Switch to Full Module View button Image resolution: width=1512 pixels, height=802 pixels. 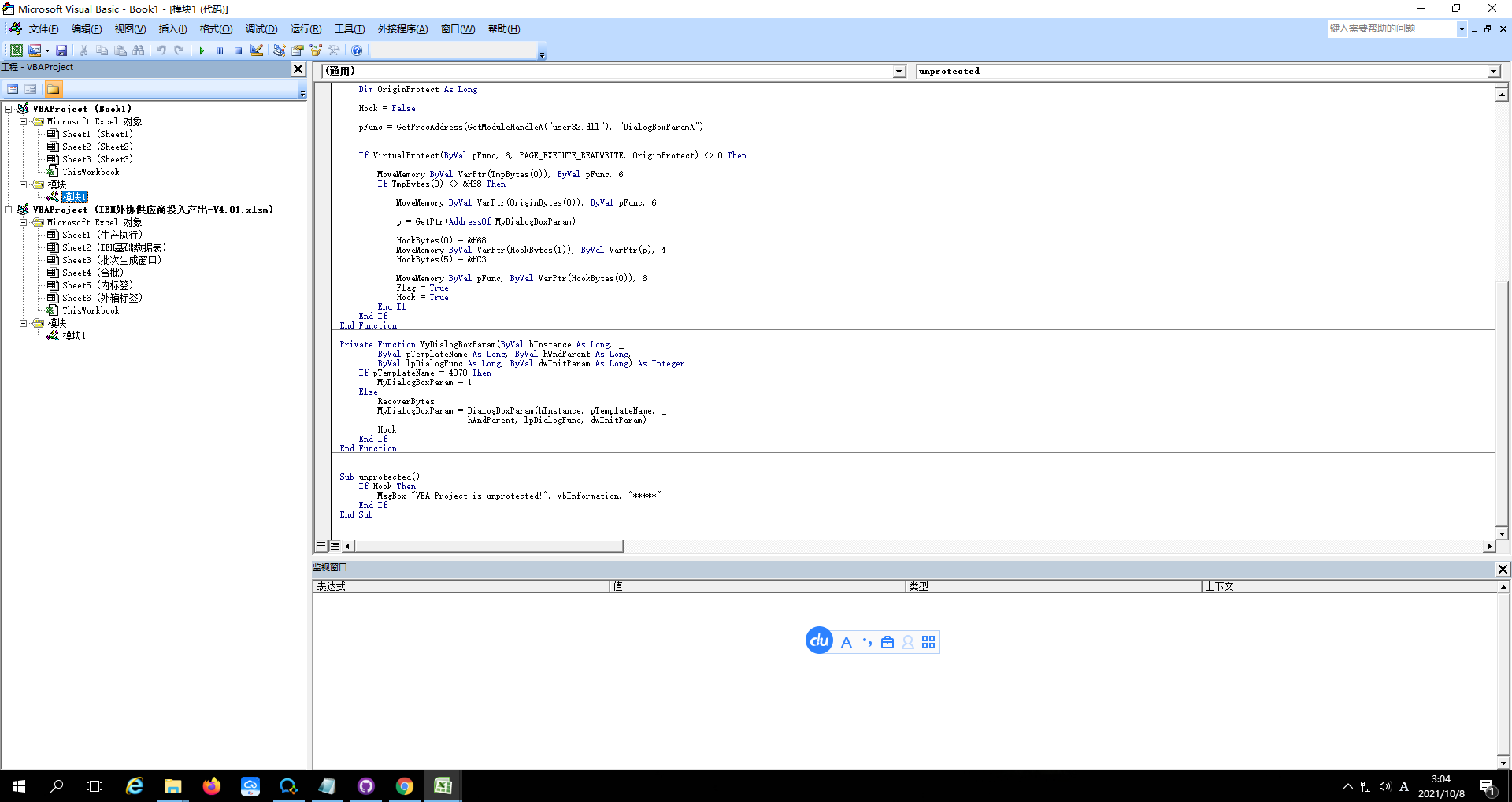[335, 545]
